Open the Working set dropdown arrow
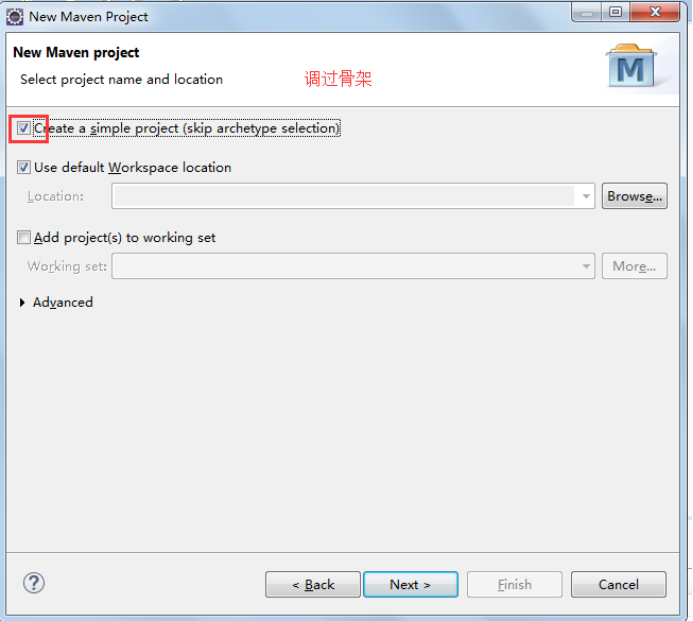Viewport: 693px width, 621px height. tap(586, 266)
